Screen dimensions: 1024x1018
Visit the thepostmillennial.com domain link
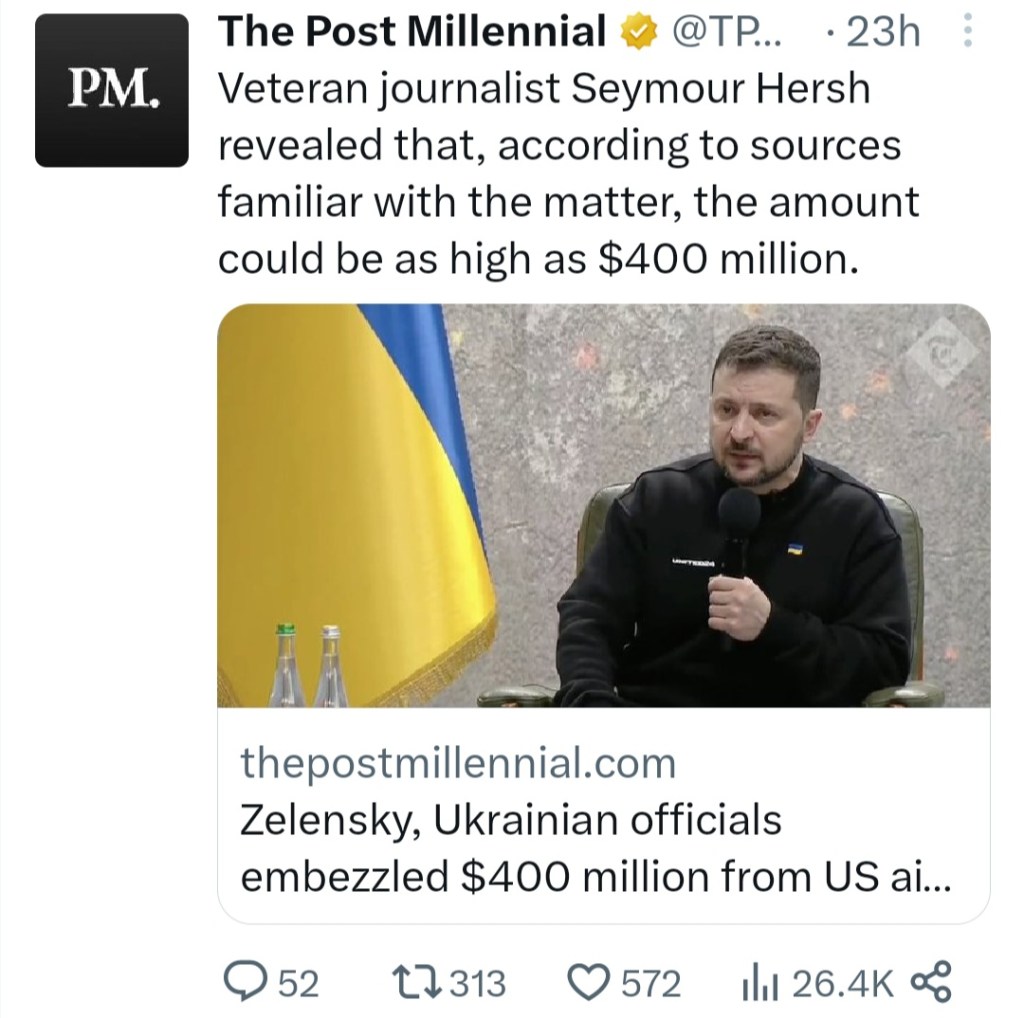click(458, 764)
